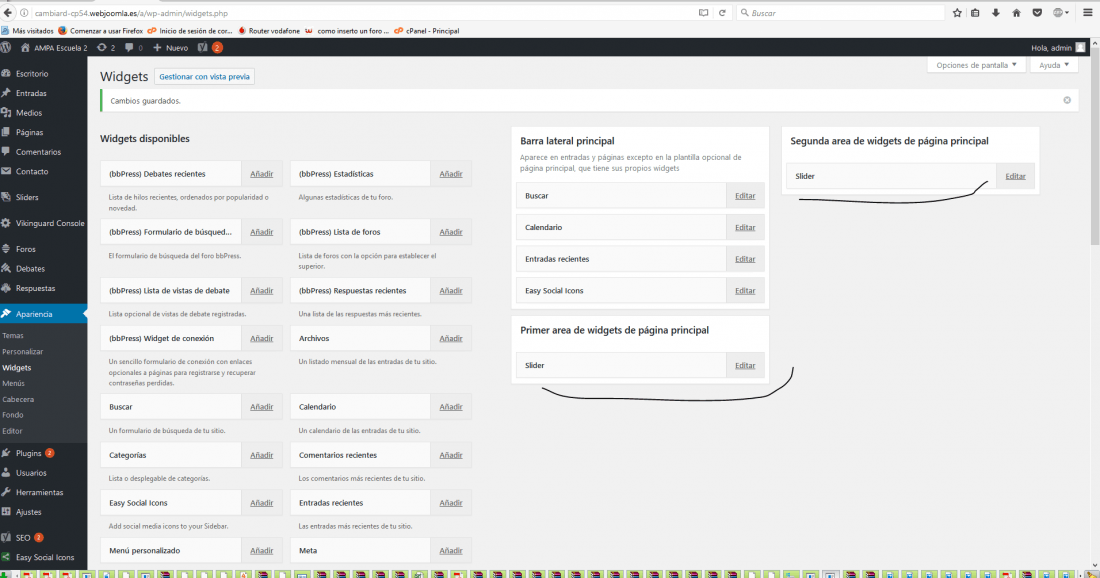Dismiss the Cambios guardados notice
Image resolution: width=1100 pixels, height=578 pixels.
pyautogui.click(x=1067, y=100)
